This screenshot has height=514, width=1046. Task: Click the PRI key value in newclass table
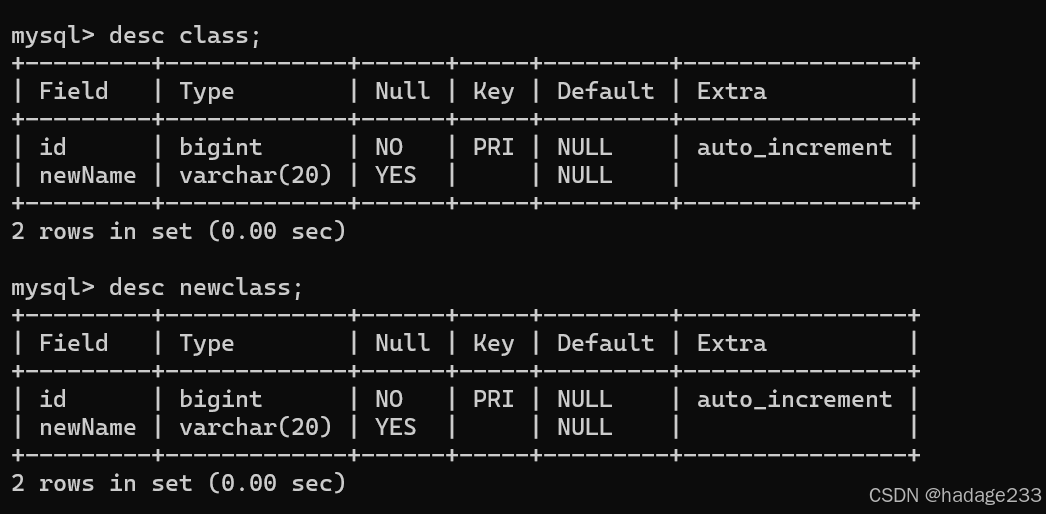pos(494,399)
